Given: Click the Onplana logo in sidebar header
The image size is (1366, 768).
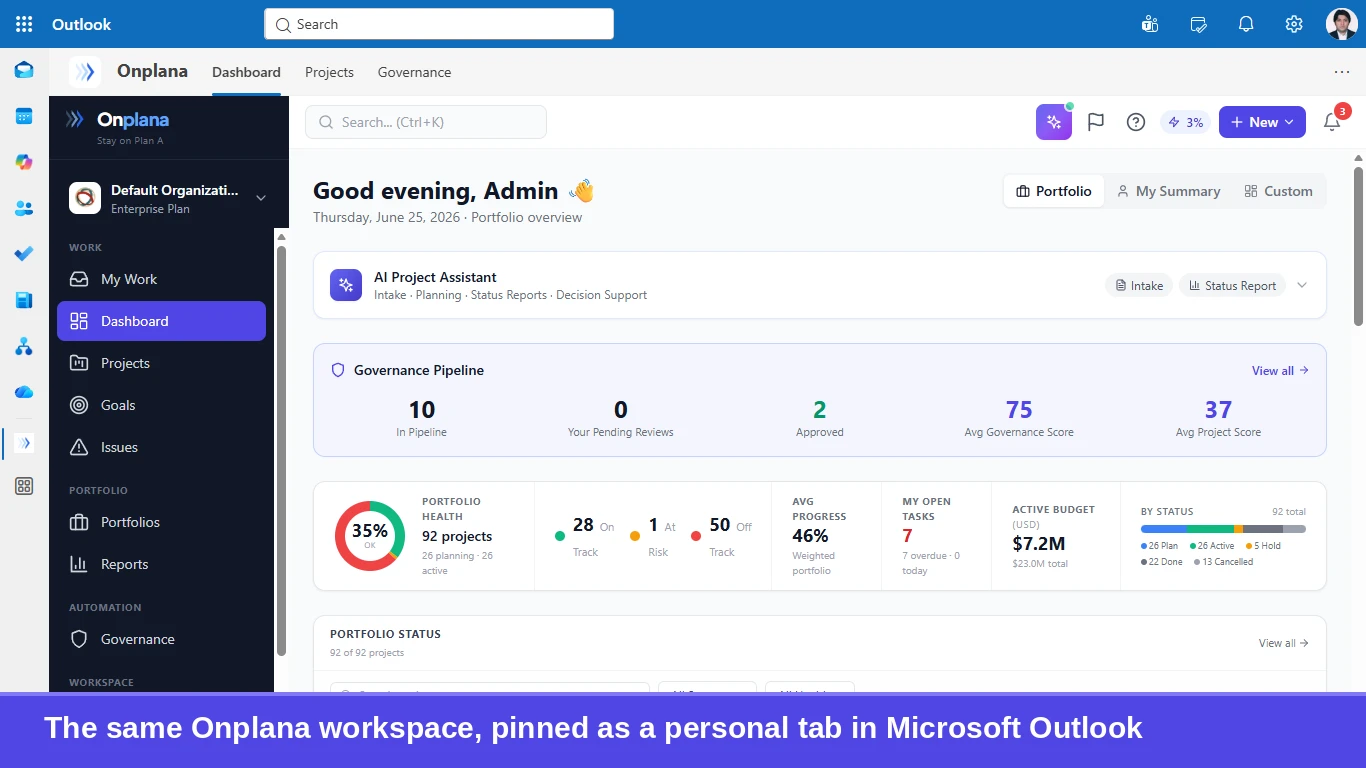Looking at the screenshot, I should [117, 120].
